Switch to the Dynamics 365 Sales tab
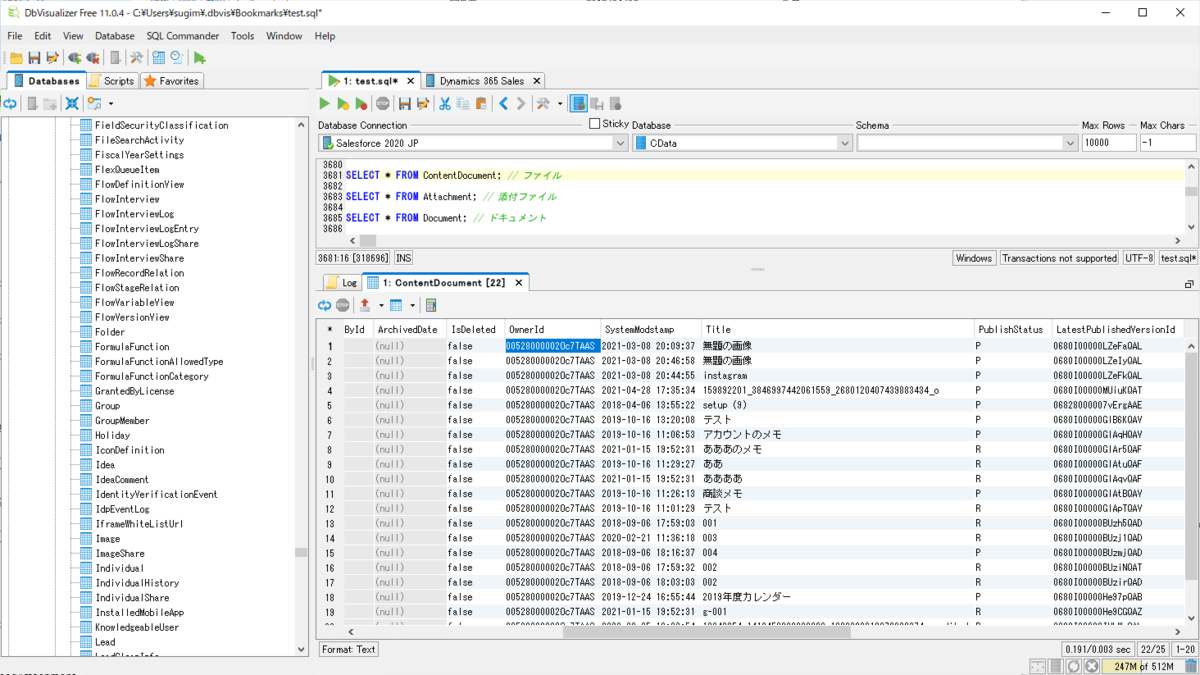This screenshot has width=1200, height=675. click(480, 81)
